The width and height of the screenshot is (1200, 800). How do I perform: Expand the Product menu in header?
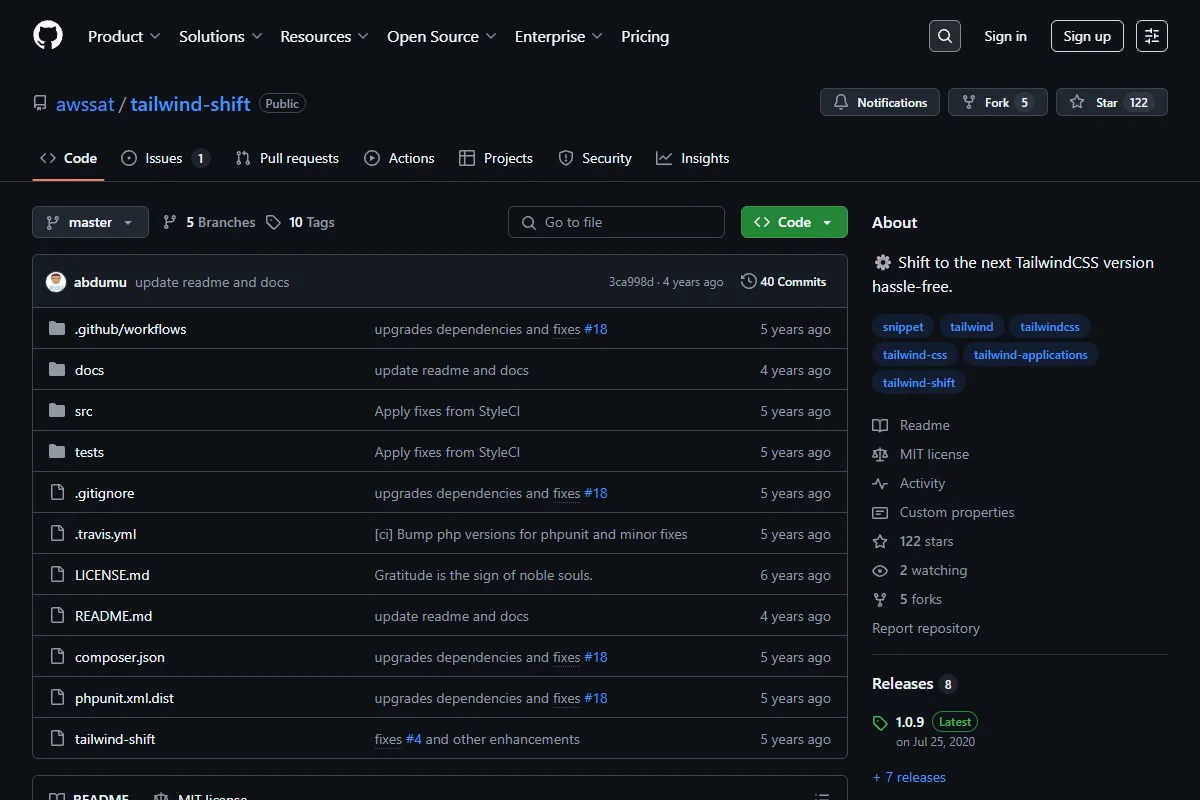[x=124, y=36]
